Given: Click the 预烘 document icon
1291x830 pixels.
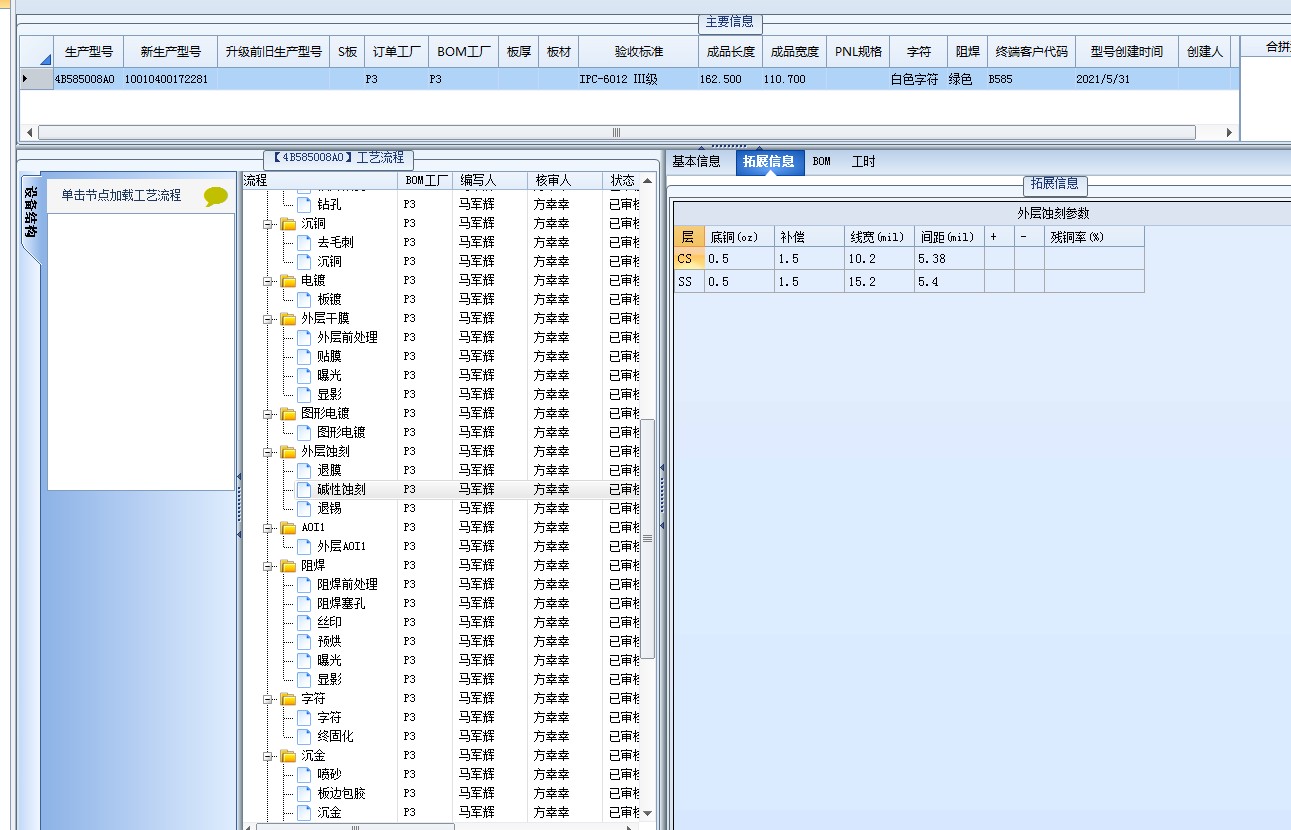Looking at the screenshot, I should click(304, 641).
